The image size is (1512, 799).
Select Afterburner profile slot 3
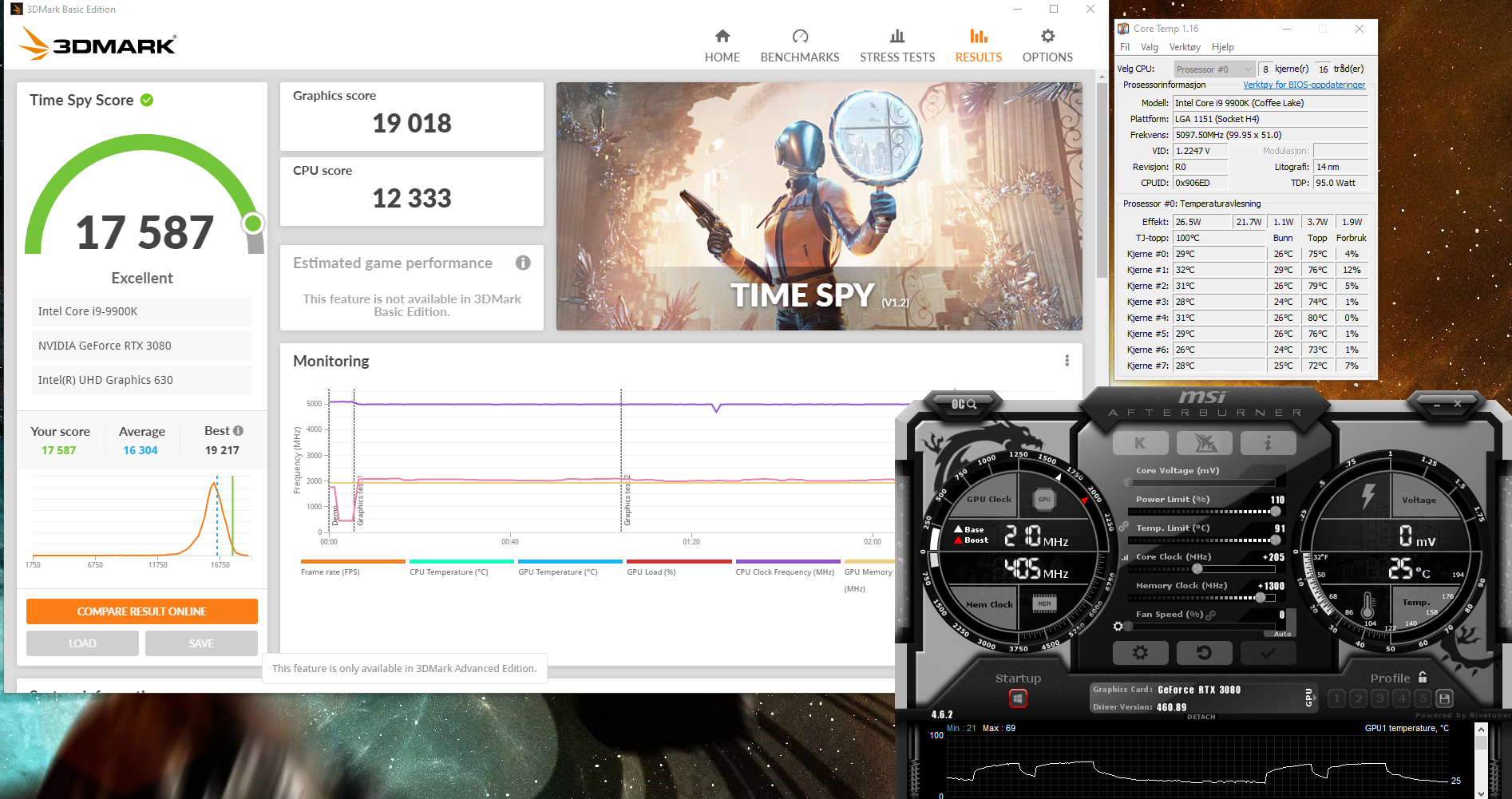(1379, 698)
